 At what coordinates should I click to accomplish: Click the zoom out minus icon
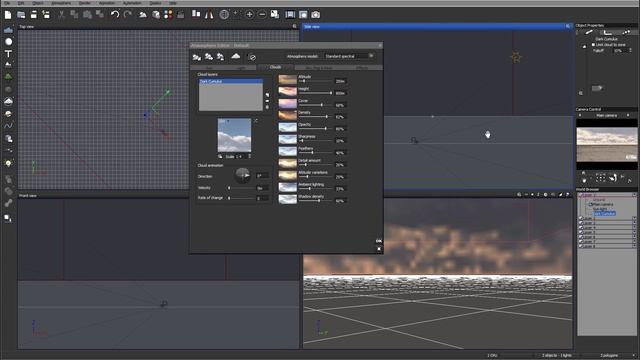click(x=262, y=15)
